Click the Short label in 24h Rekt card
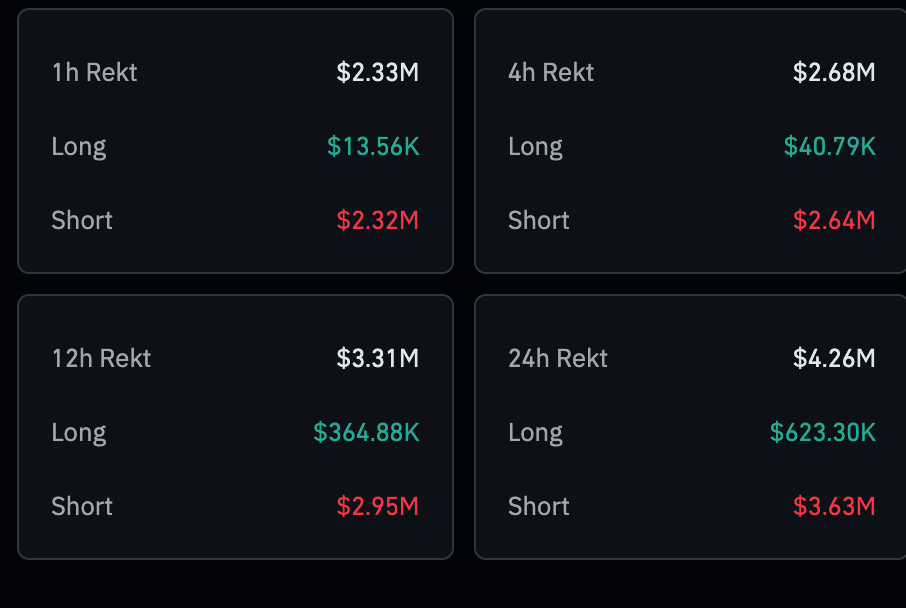 click(x=539, y=507)
